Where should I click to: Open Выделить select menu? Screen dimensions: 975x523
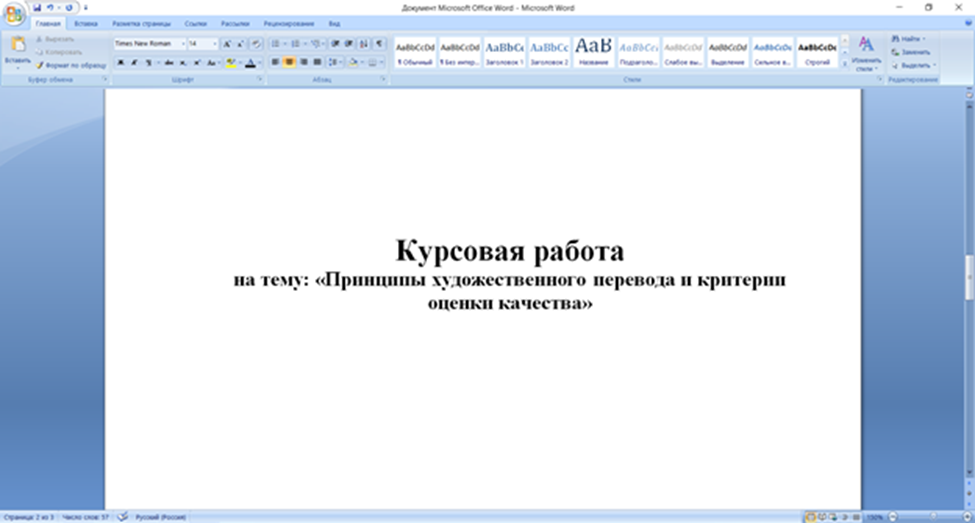[x=914, y=65]
